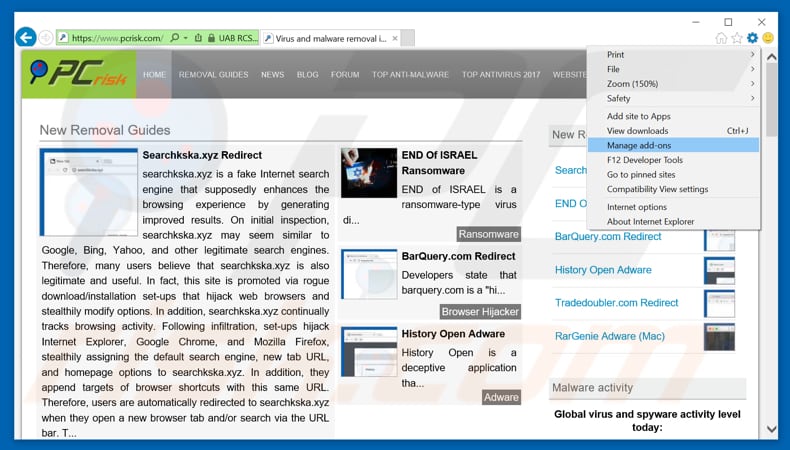Expand the Zoom (150%) submenu
The image size is (790, 450).
click(674, 84)
